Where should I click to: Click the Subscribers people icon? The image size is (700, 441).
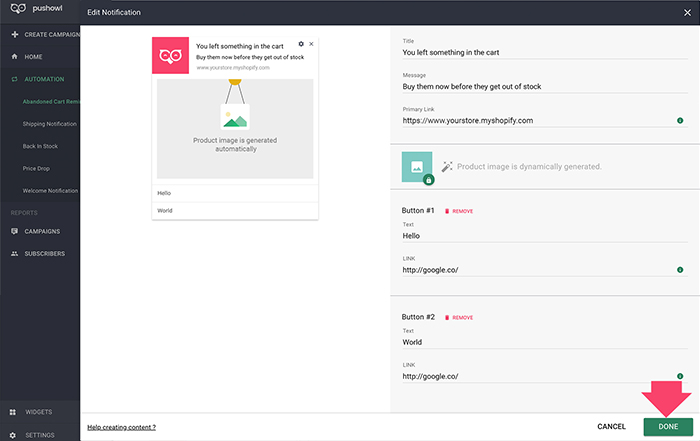(x=14, y=254)
